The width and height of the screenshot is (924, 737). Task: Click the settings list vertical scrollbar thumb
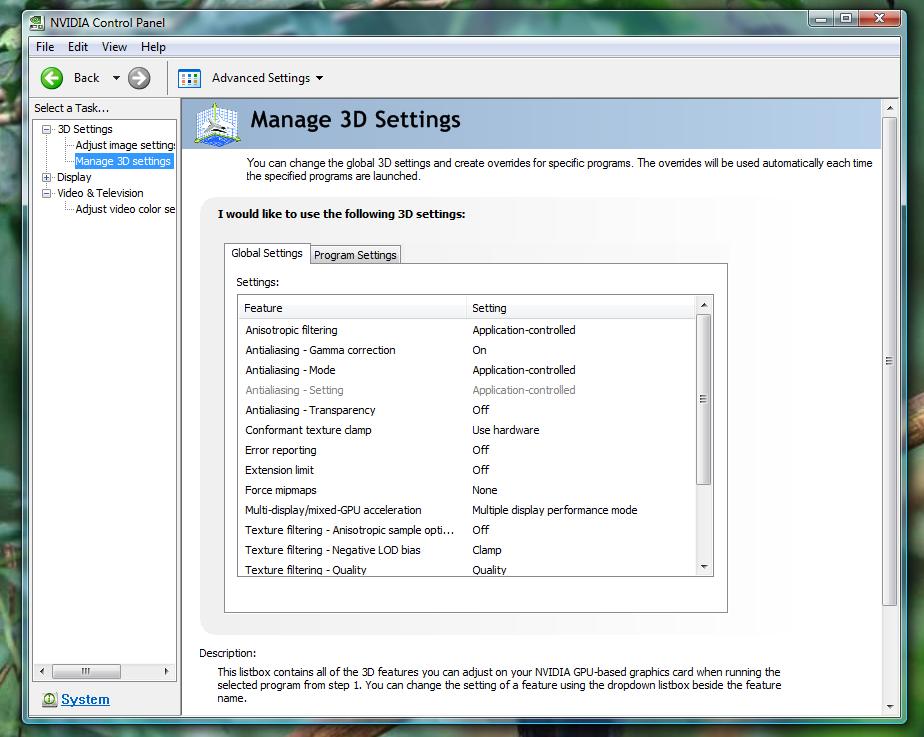click(x=704, y=399)
